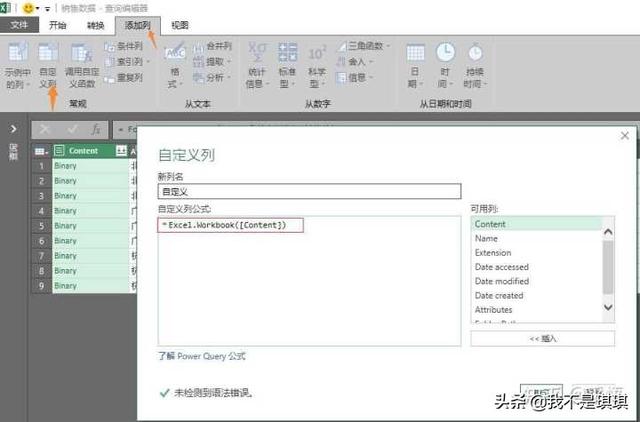640x422 pixels.
Task: Expand the queries pane with the chevron
Action: pos(13,129)
